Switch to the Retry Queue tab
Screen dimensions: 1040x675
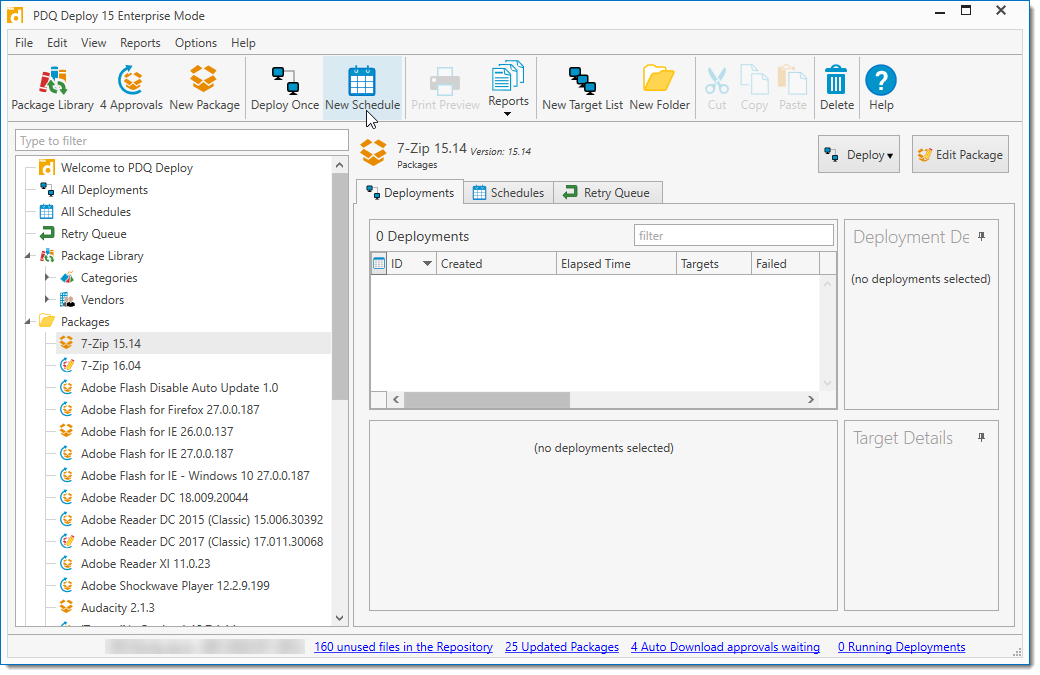coord(608,192)
